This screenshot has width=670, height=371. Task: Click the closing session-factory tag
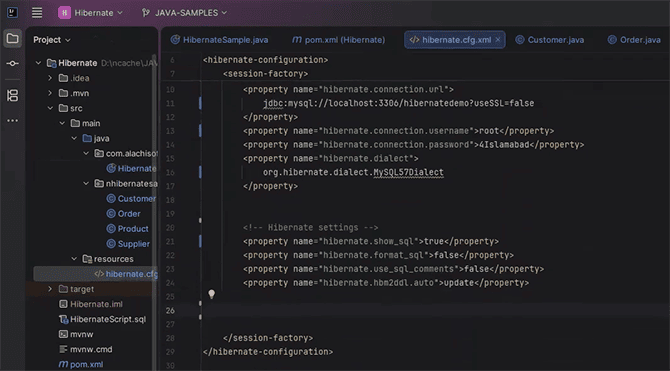268,338
